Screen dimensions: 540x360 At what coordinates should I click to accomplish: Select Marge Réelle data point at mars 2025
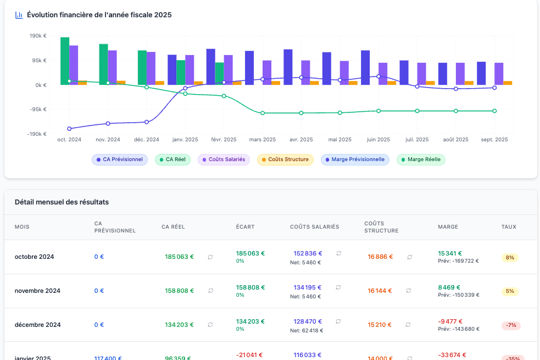(262, 113)
